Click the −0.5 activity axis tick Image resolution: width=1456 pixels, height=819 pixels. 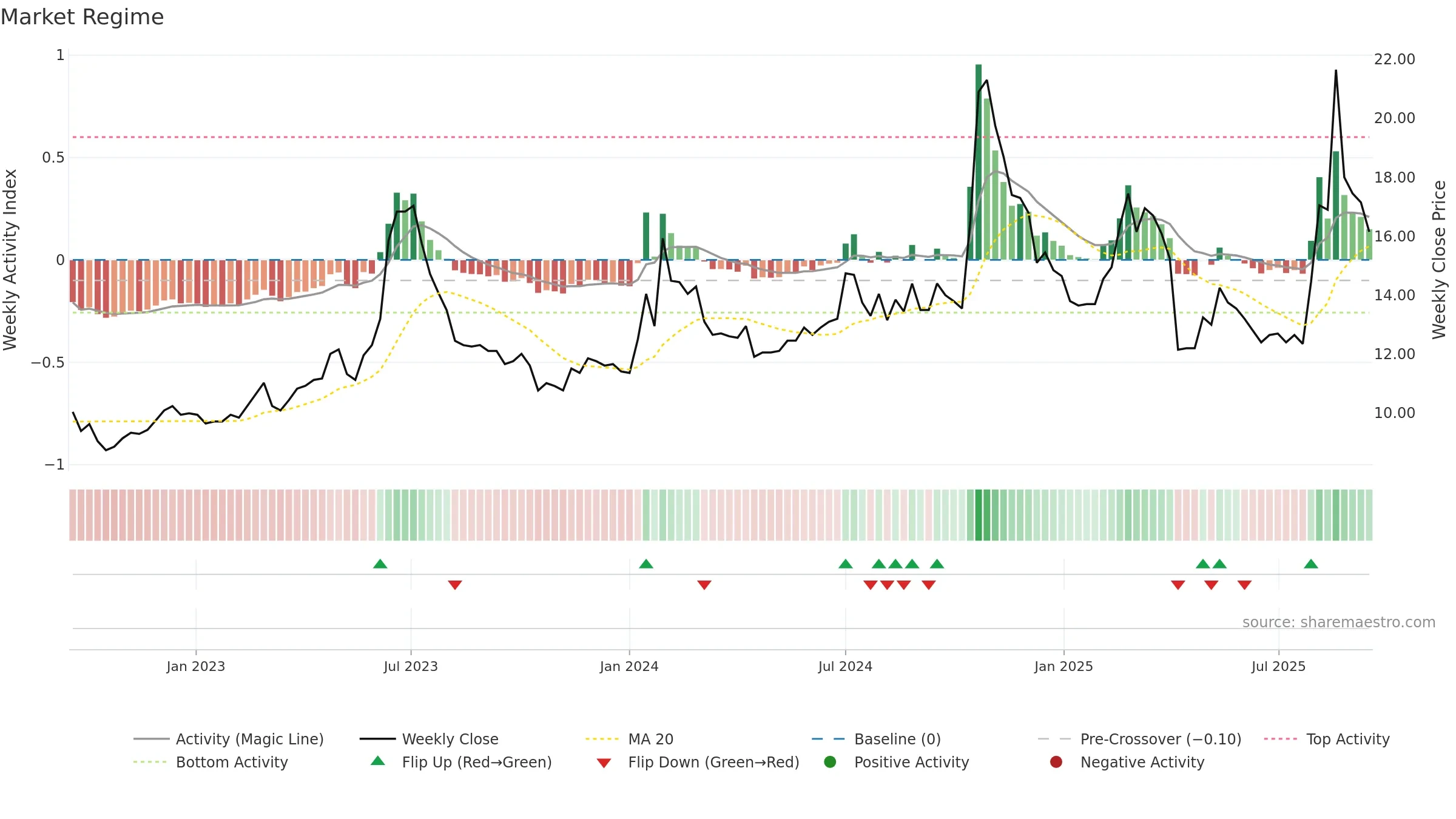[47, 362]
